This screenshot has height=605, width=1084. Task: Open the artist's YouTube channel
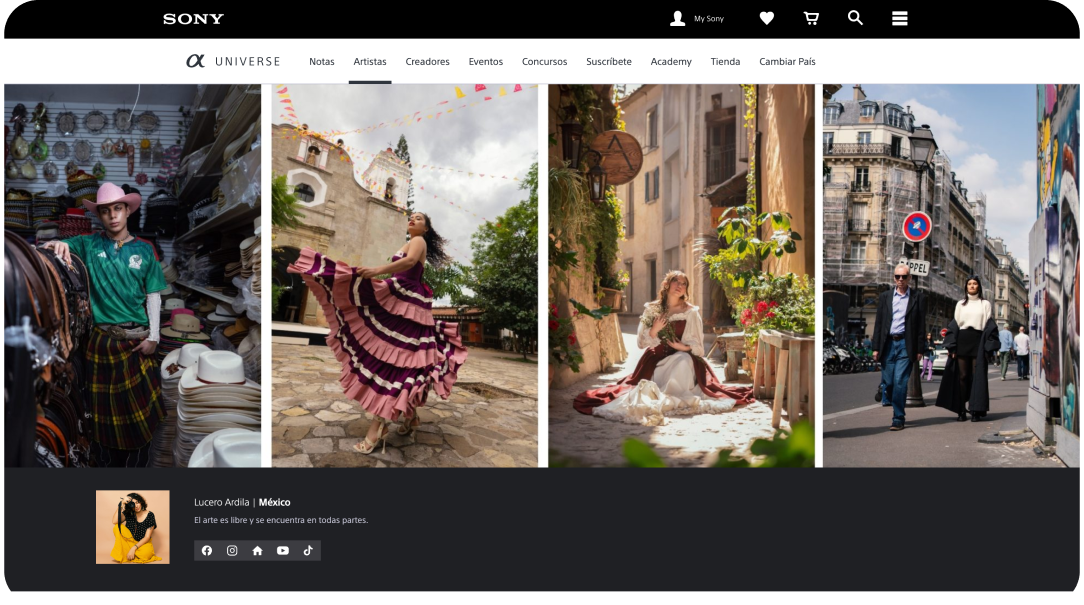pyautogui.click(x=283, y=551)
